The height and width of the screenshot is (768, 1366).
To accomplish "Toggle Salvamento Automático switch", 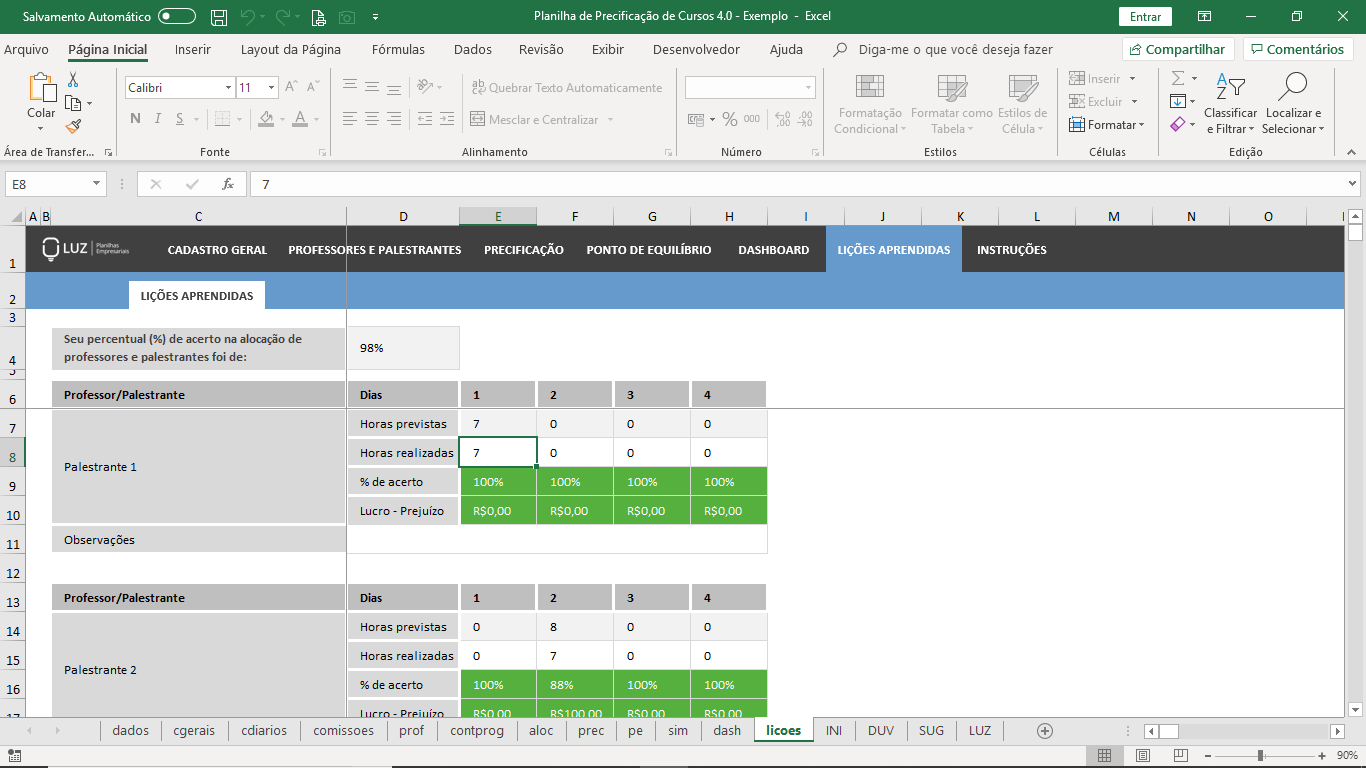I will (177, 17).
